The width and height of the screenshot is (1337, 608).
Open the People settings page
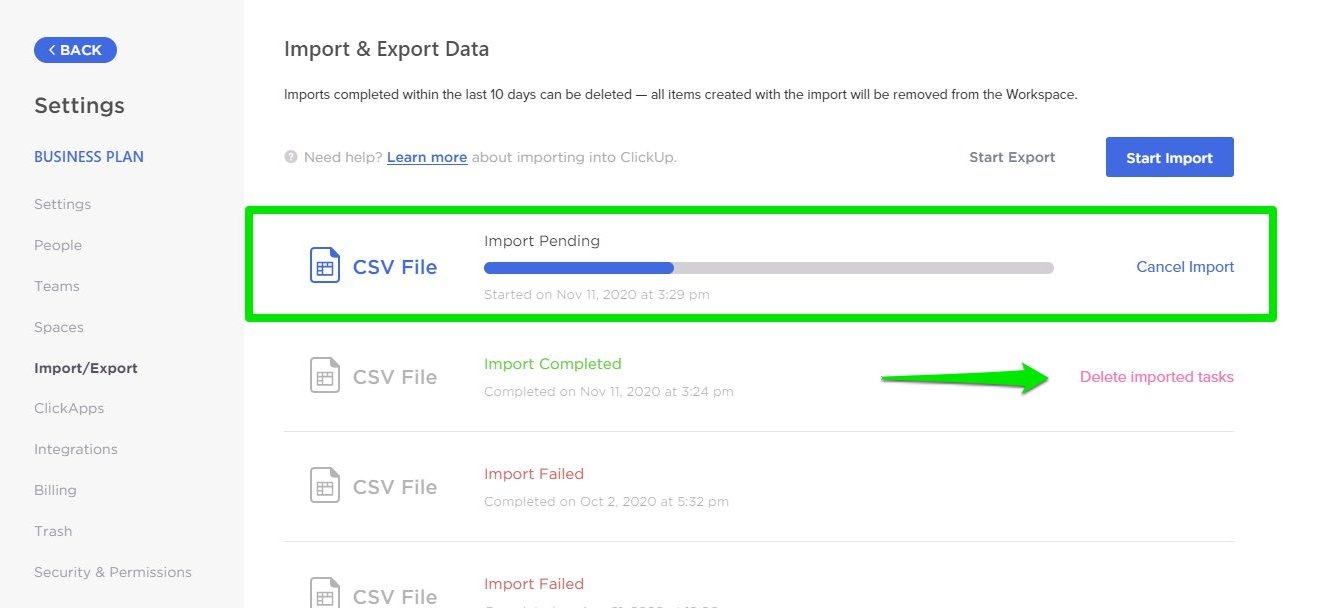tap(58, 245)
